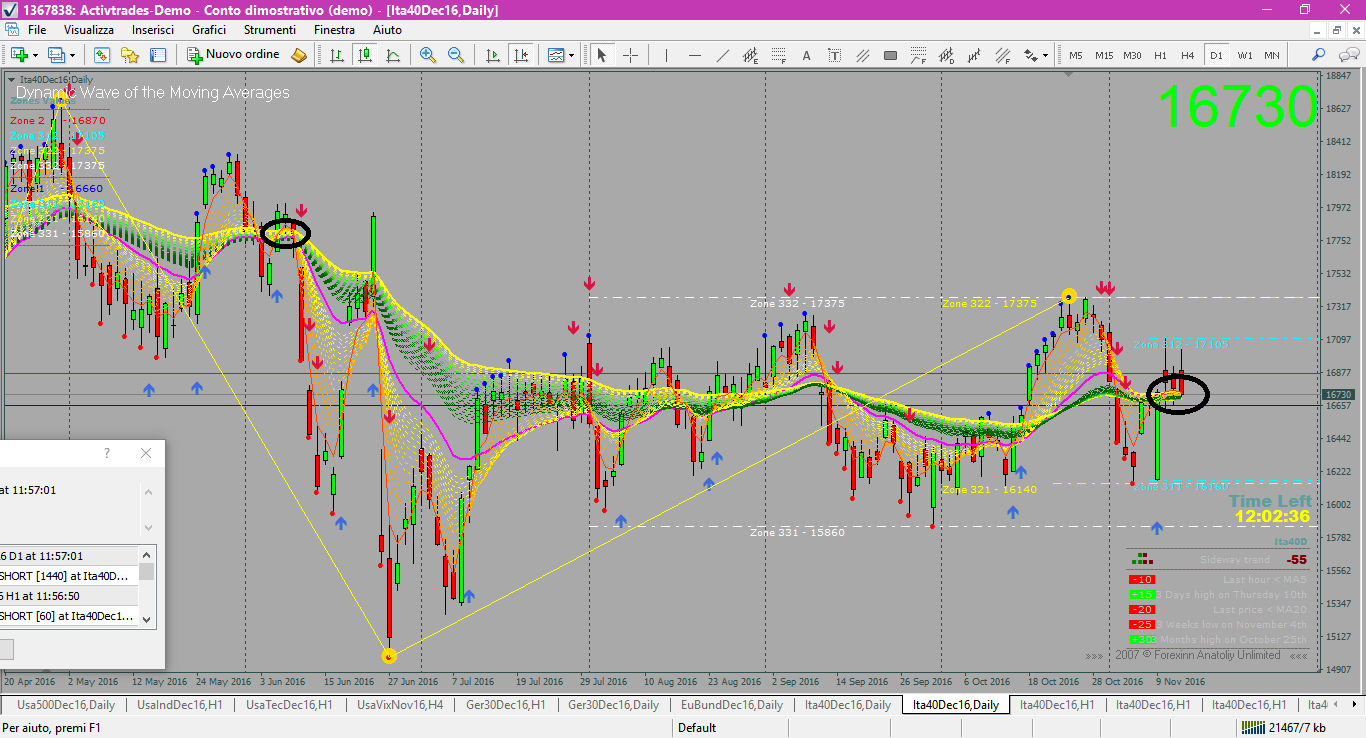Open the chat bubbles icon
The width and height of the screenshot is (1366, 738).
[x=1347, y=55]
